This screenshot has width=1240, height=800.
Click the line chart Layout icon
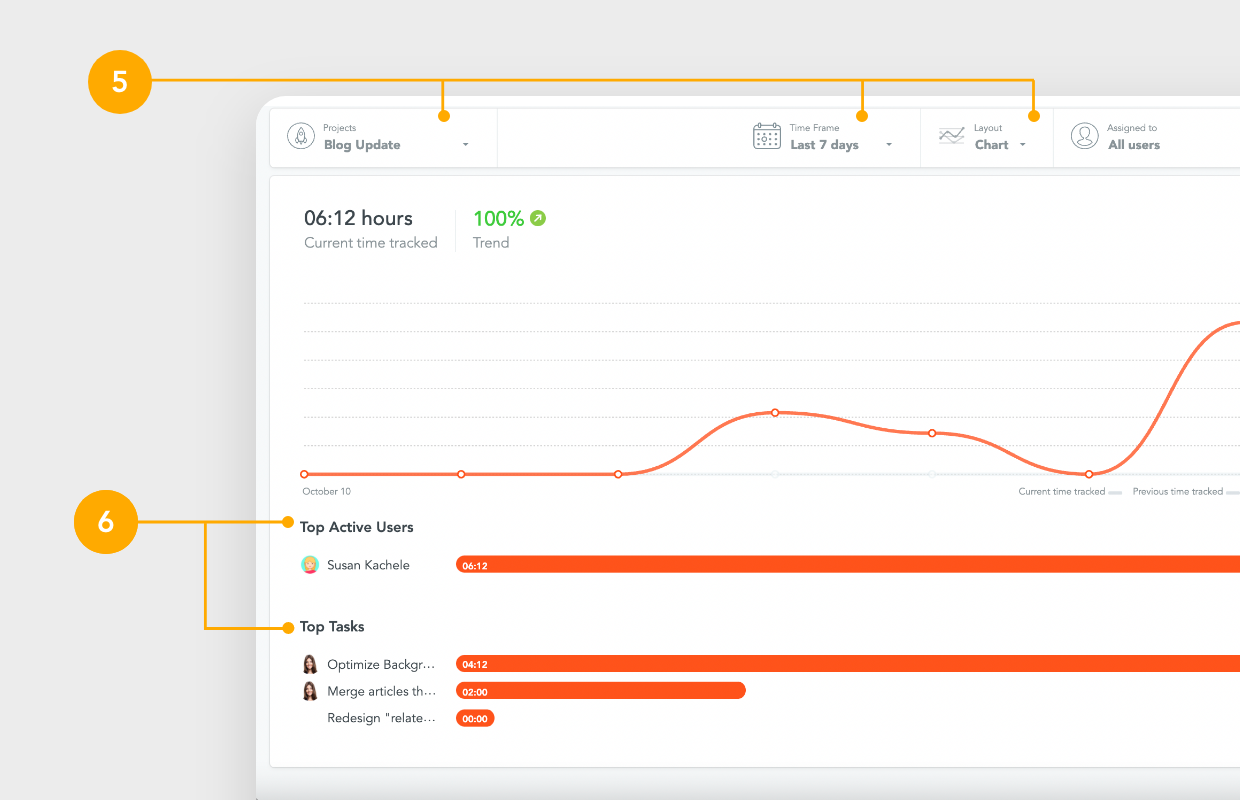[x=951, y=136]
